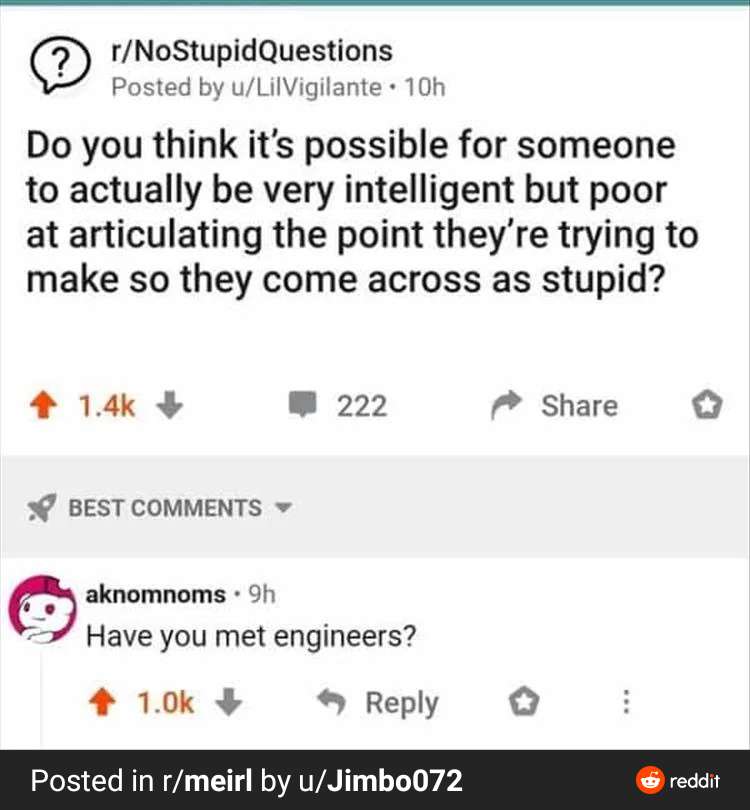Open comment three-dot options menu
The height and width of the screenshot is (810, 750).
pyautogui.click(x=626, y=702)
